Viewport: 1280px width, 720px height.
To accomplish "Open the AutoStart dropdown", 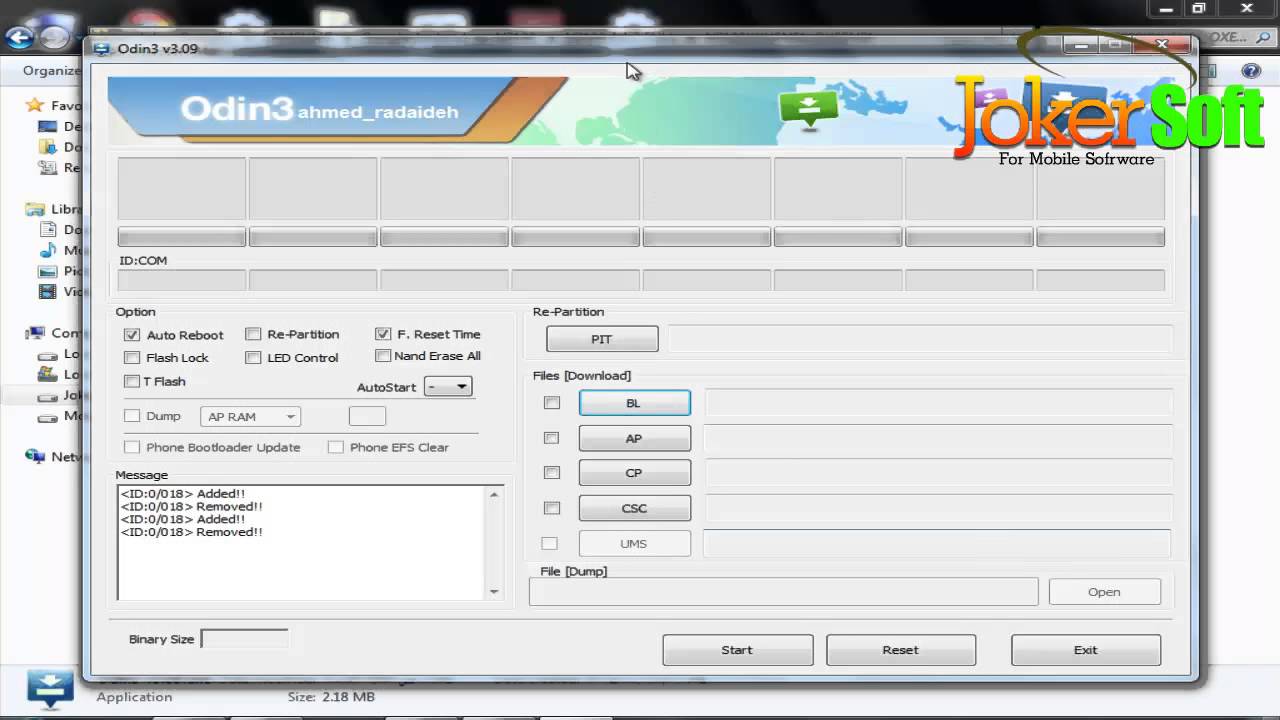I will (x=448, y=387).
